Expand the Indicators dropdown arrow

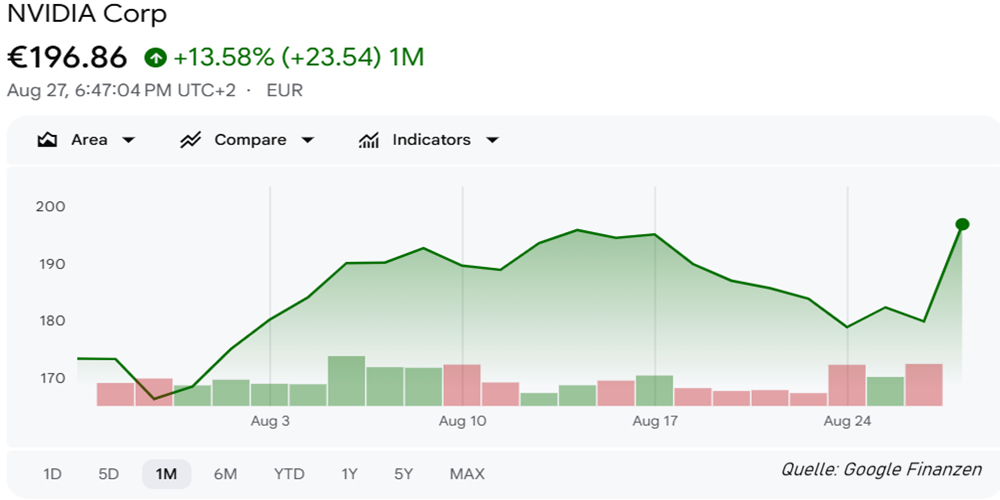coord(492,140)
